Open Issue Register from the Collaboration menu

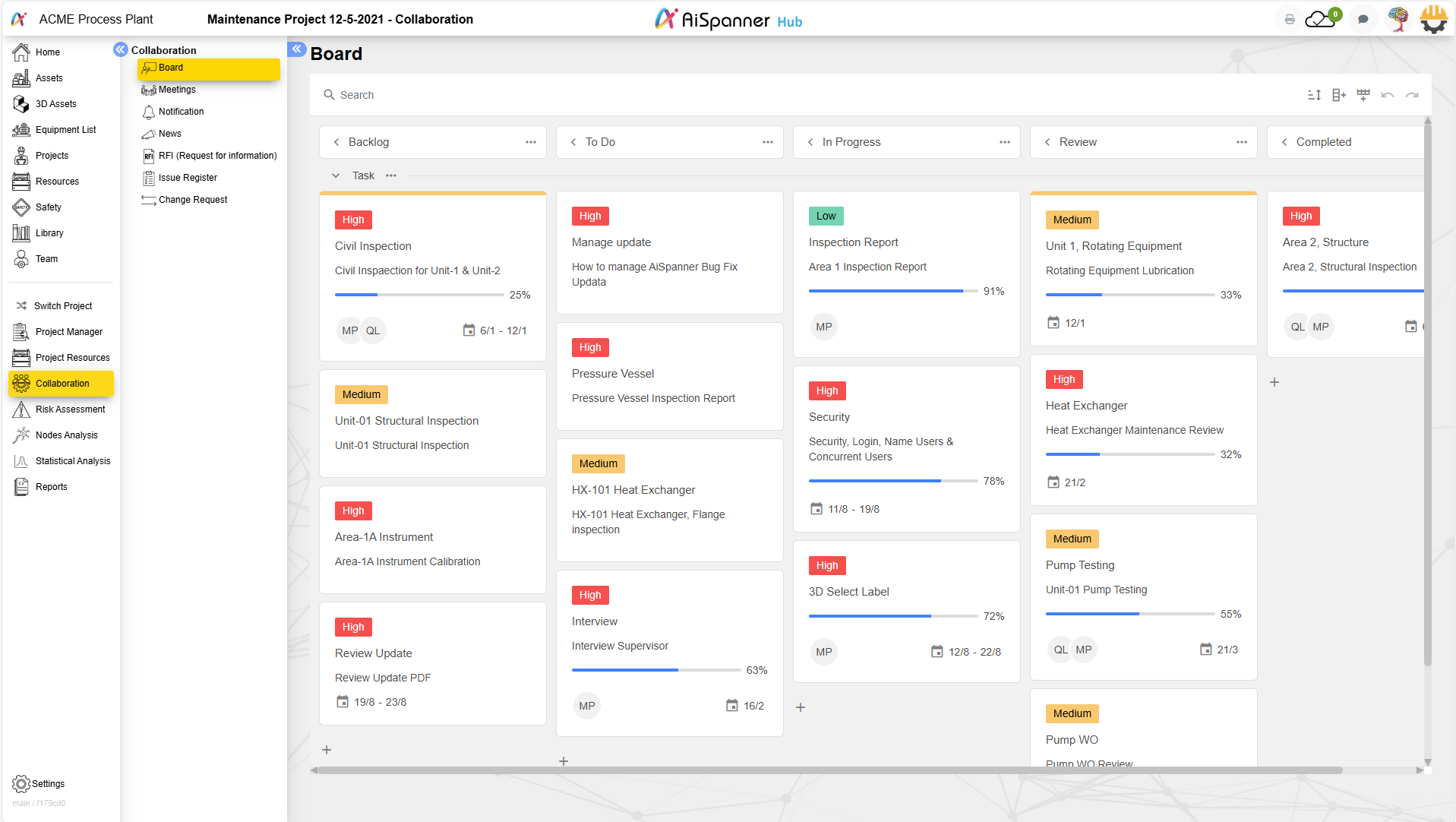tap(186, 177)
